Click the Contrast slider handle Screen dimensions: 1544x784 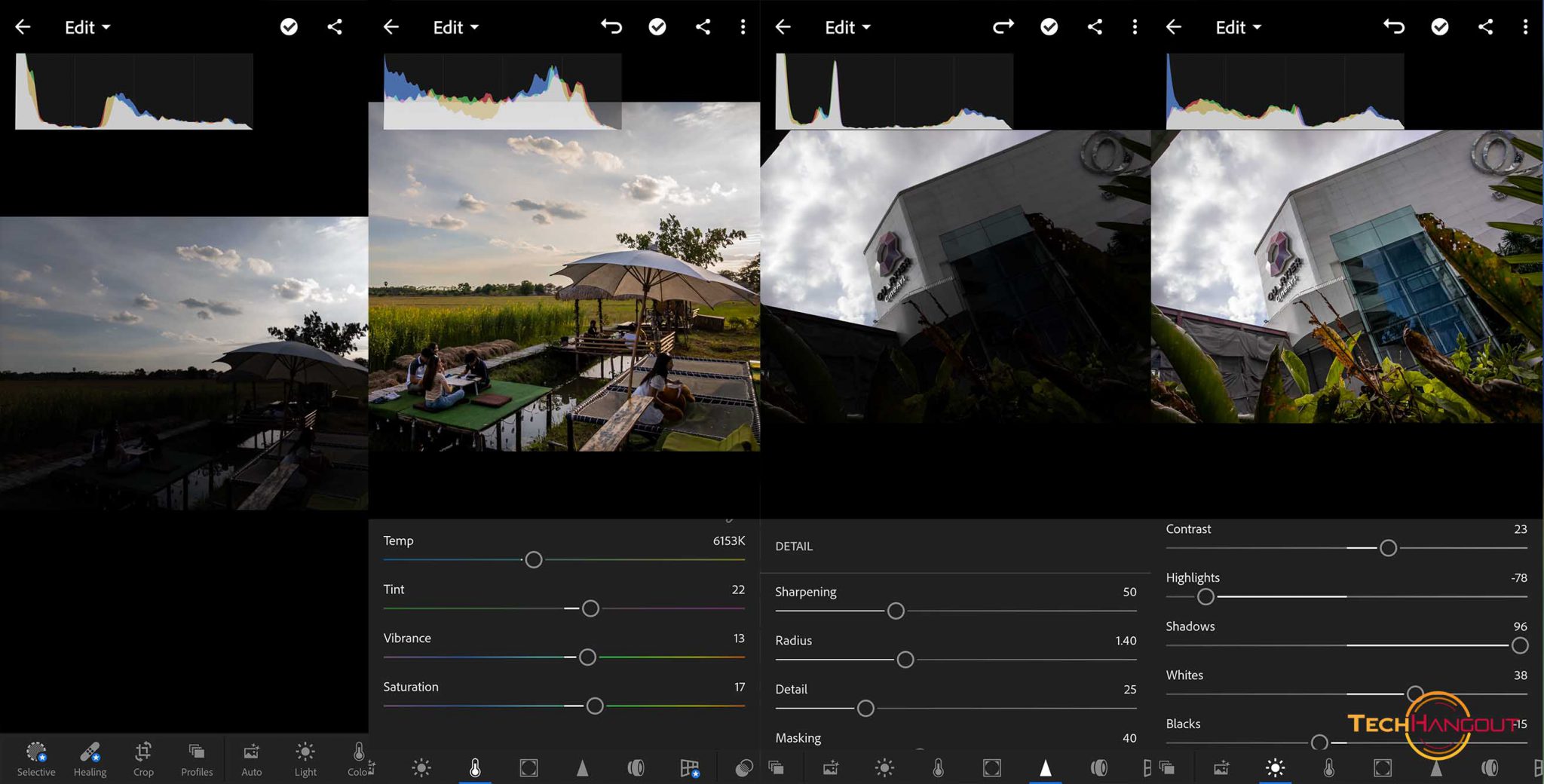[1388, 548]
